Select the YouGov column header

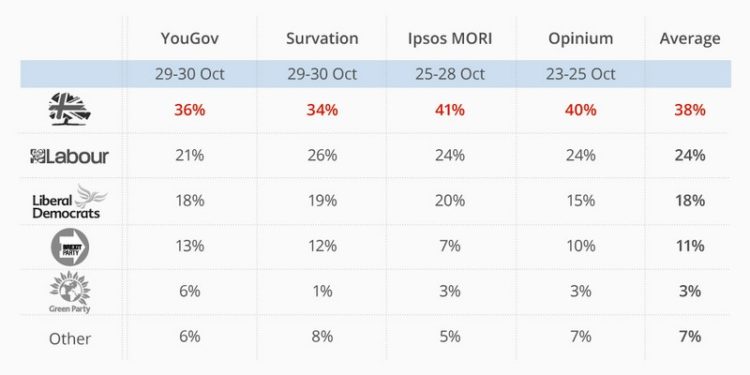tap(190, 38)
